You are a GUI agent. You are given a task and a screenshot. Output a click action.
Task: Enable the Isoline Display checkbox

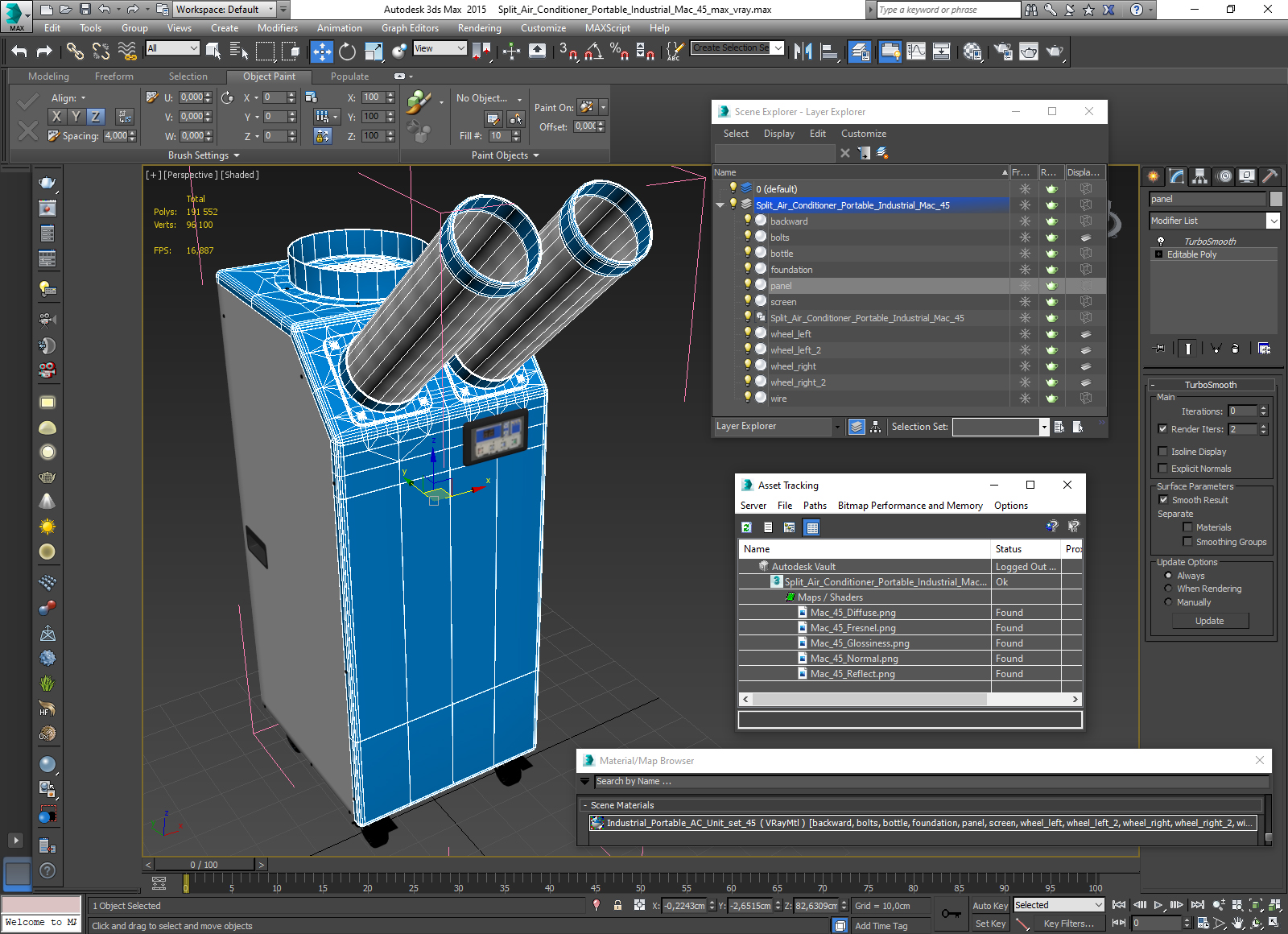pyautogui.click(x=1162, y=452)
